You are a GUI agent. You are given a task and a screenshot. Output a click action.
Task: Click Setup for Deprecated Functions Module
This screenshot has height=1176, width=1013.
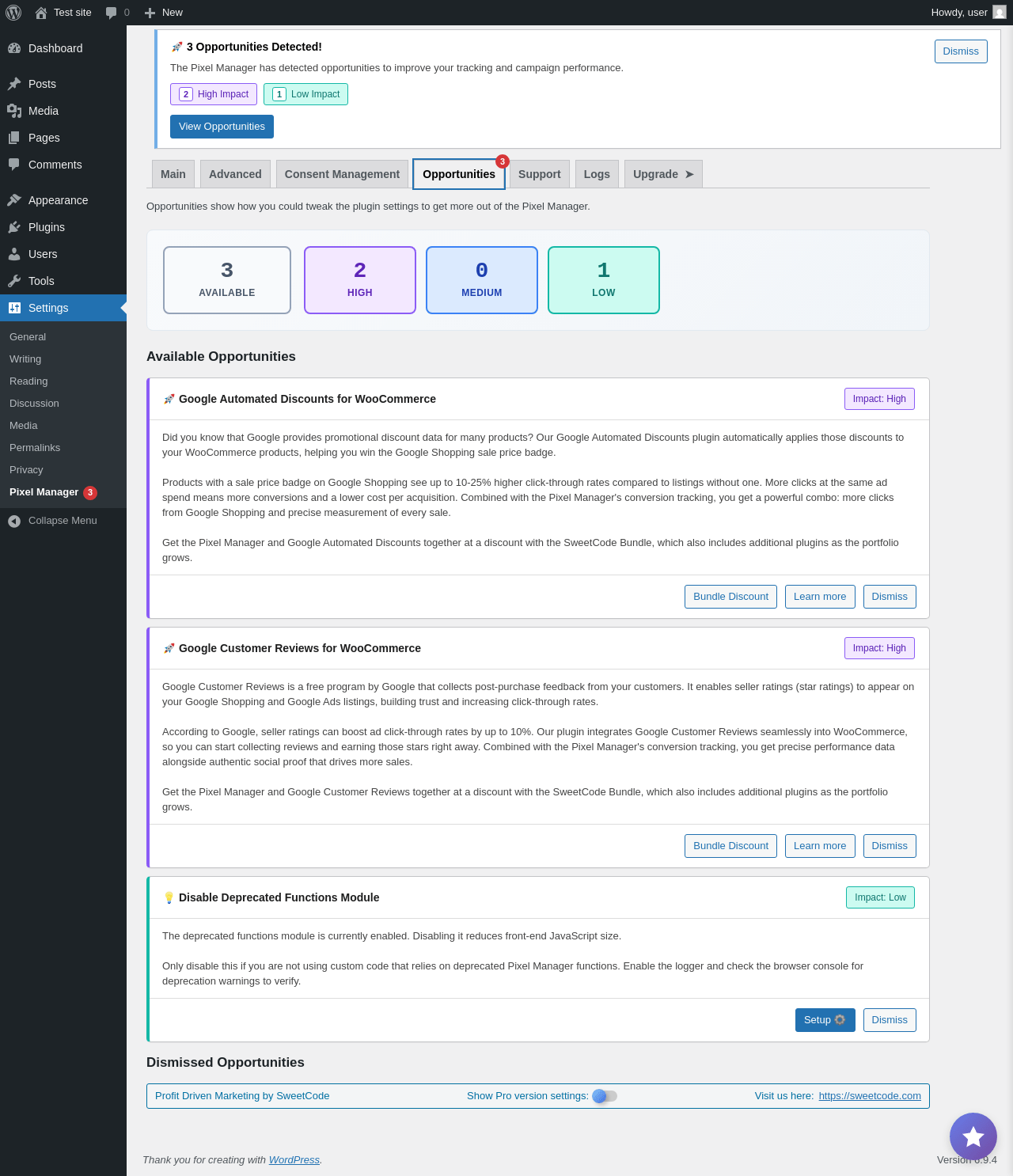825,1020
